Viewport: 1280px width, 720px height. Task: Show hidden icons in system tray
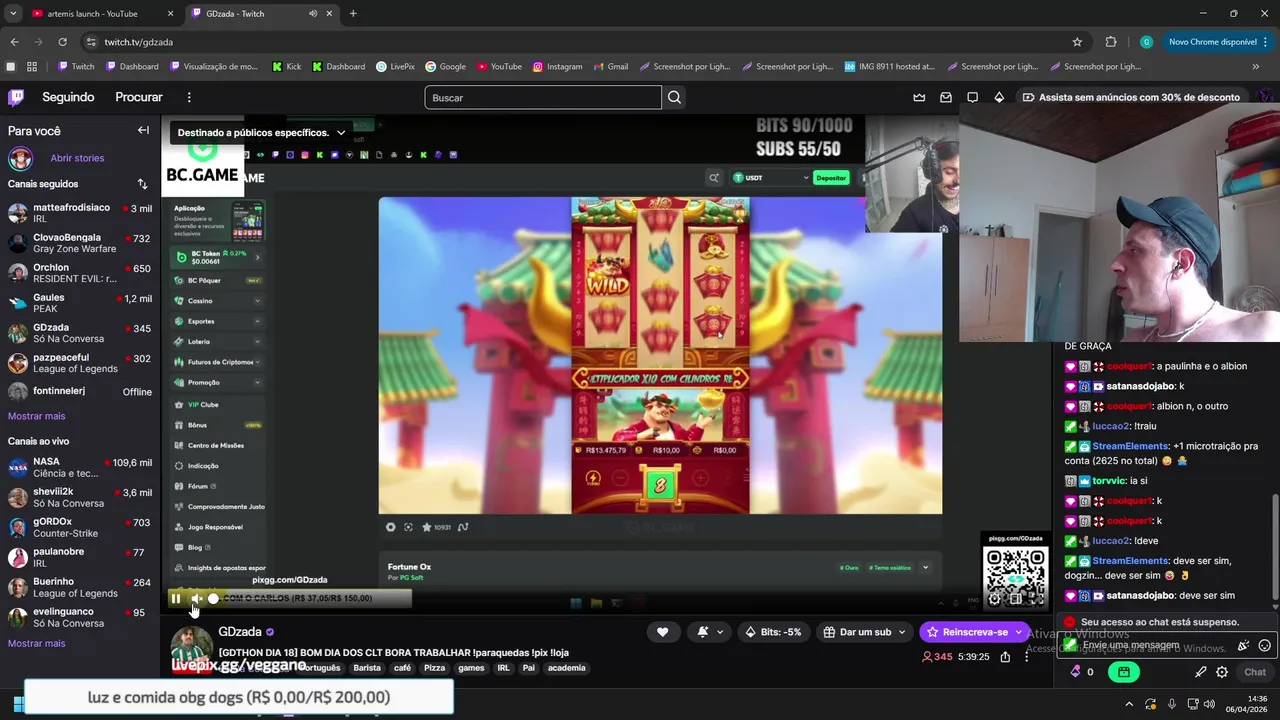(1130, 703)
